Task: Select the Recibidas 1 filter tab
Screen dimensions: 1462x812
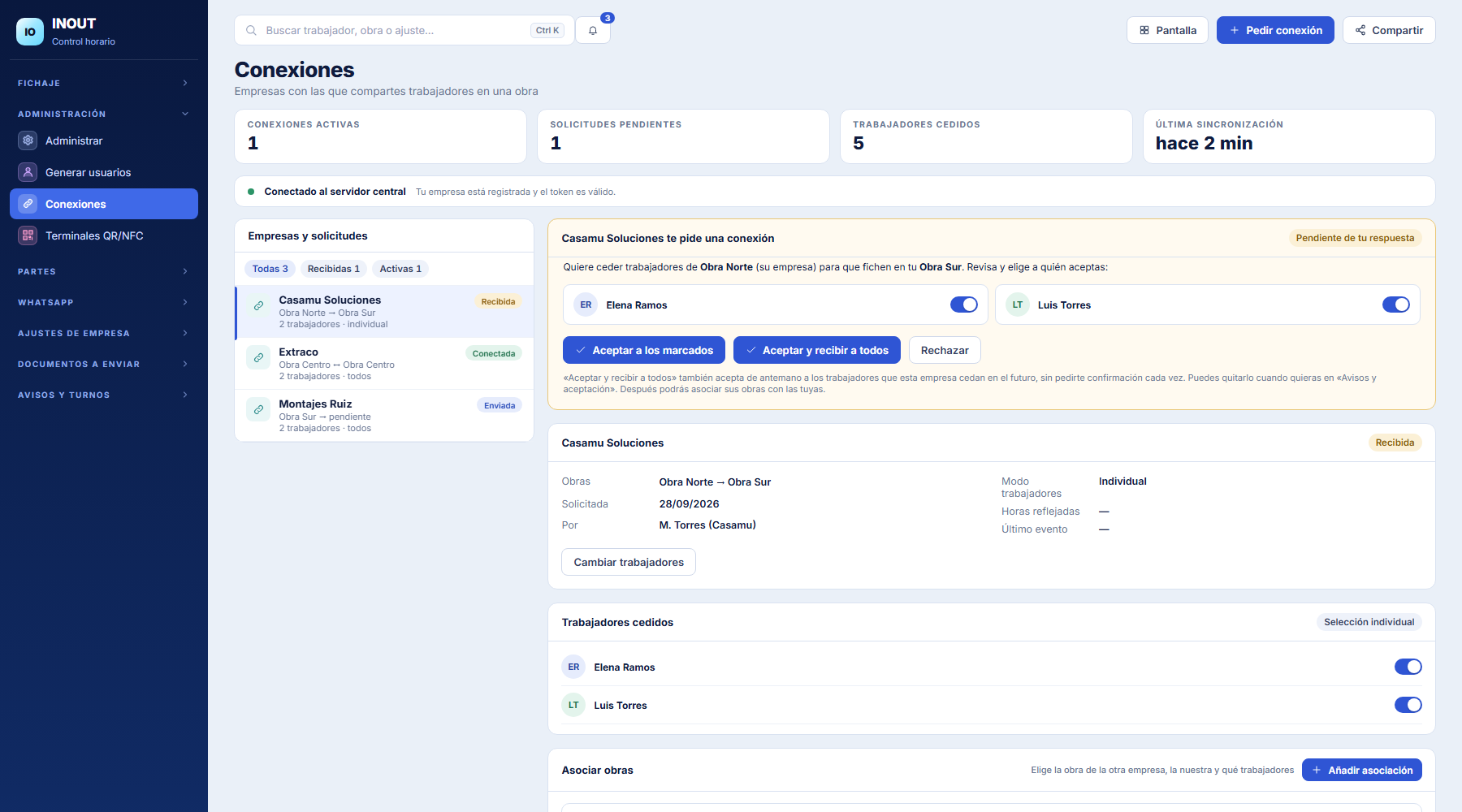Action: point(334,269)
